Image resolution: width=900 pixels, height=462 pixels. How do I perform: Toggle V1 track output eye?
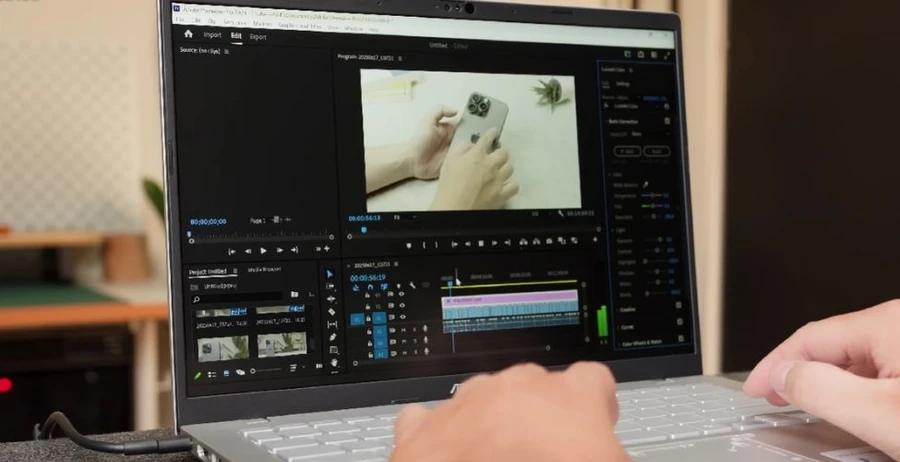click(402, 317)
